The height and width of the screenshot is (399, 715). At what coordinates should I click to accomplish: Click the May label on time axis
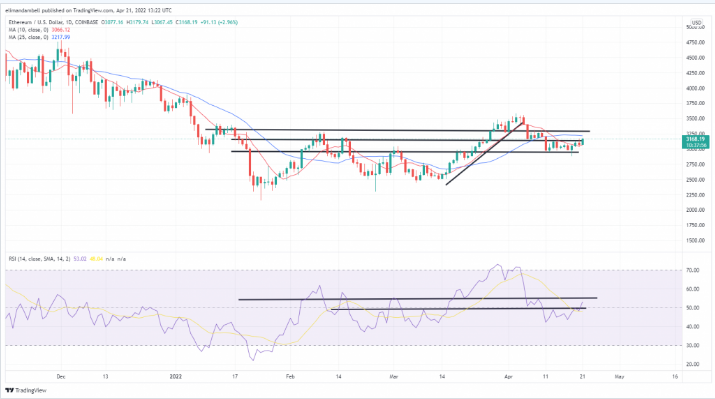pyautogui.click(x=619, y=377)
